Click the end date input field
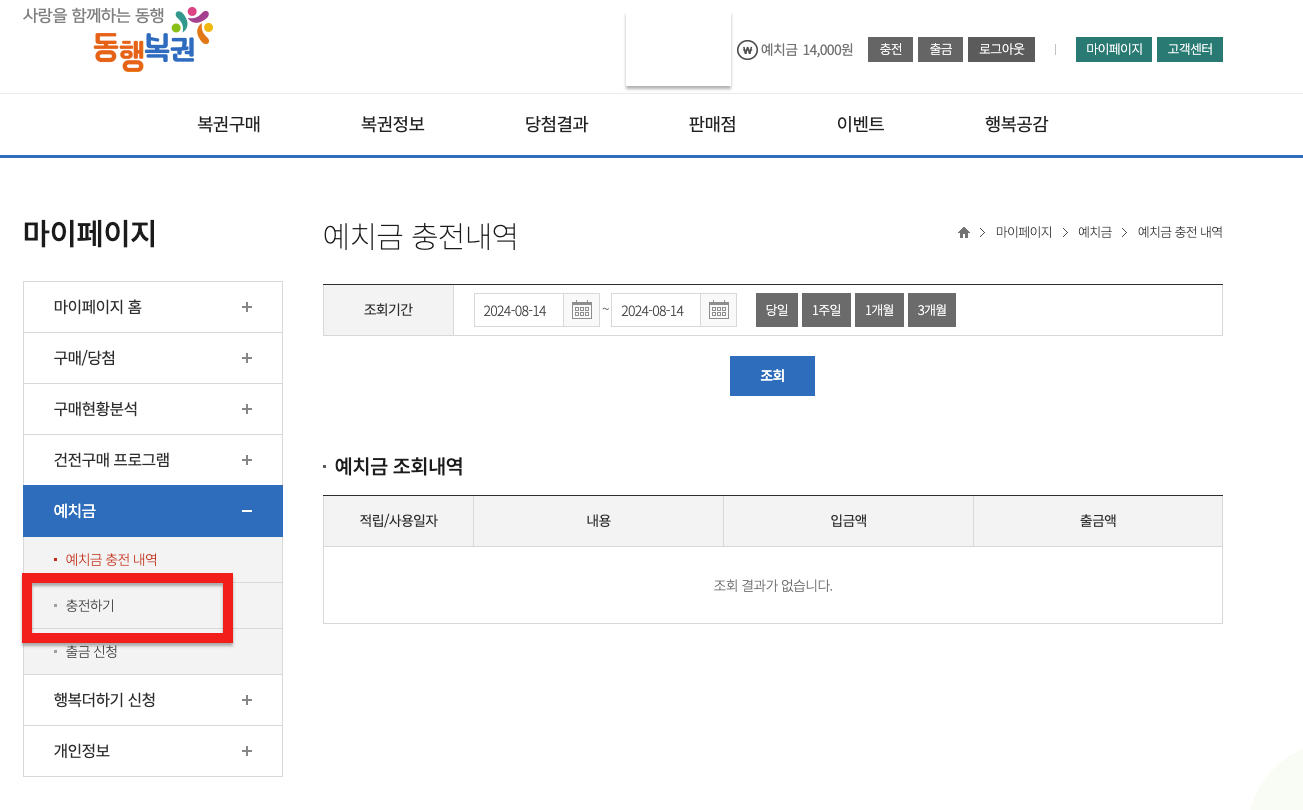This screenshot has width=1303, height=810. 656,310
